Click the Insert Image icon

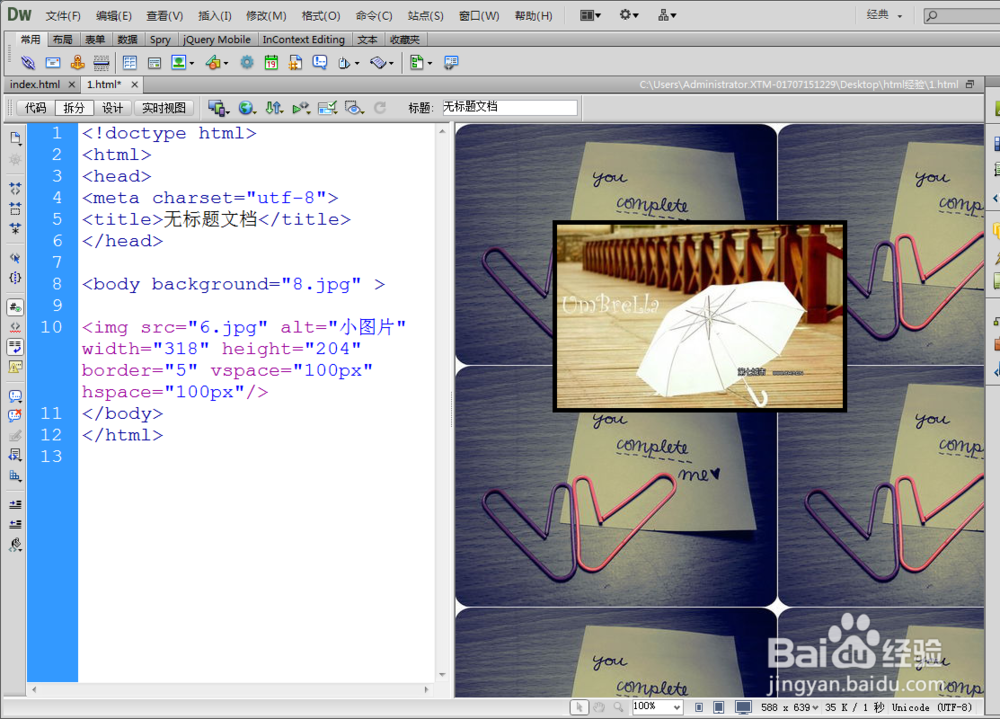[x=178, y=63]
